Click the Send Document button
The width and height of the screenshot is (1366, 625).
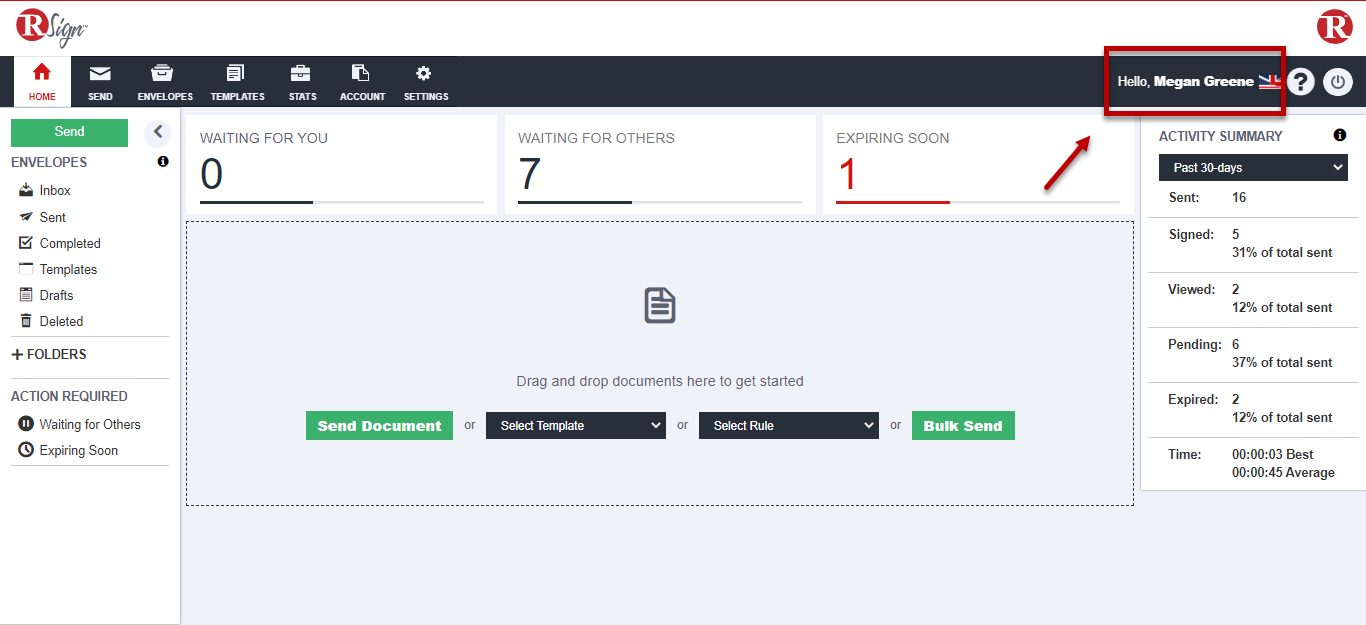(379, 425)
